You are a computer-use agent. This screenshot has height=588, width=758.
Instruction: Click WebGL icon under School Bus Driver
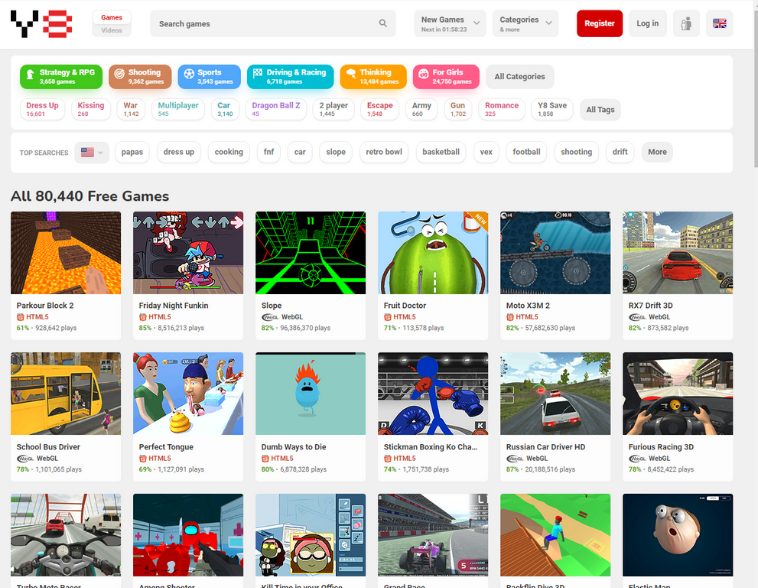(x=25, y=458)
